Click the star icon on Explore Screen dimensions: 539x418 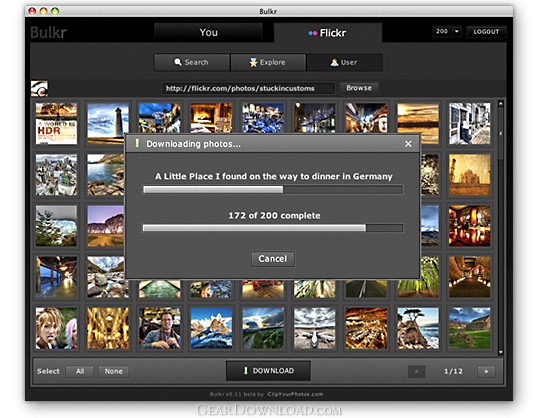coord(253,62)
